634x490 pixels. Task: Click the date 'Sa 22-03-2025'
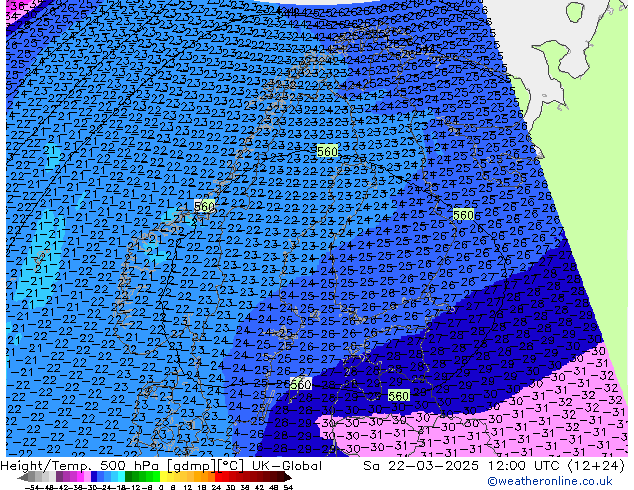421,466
